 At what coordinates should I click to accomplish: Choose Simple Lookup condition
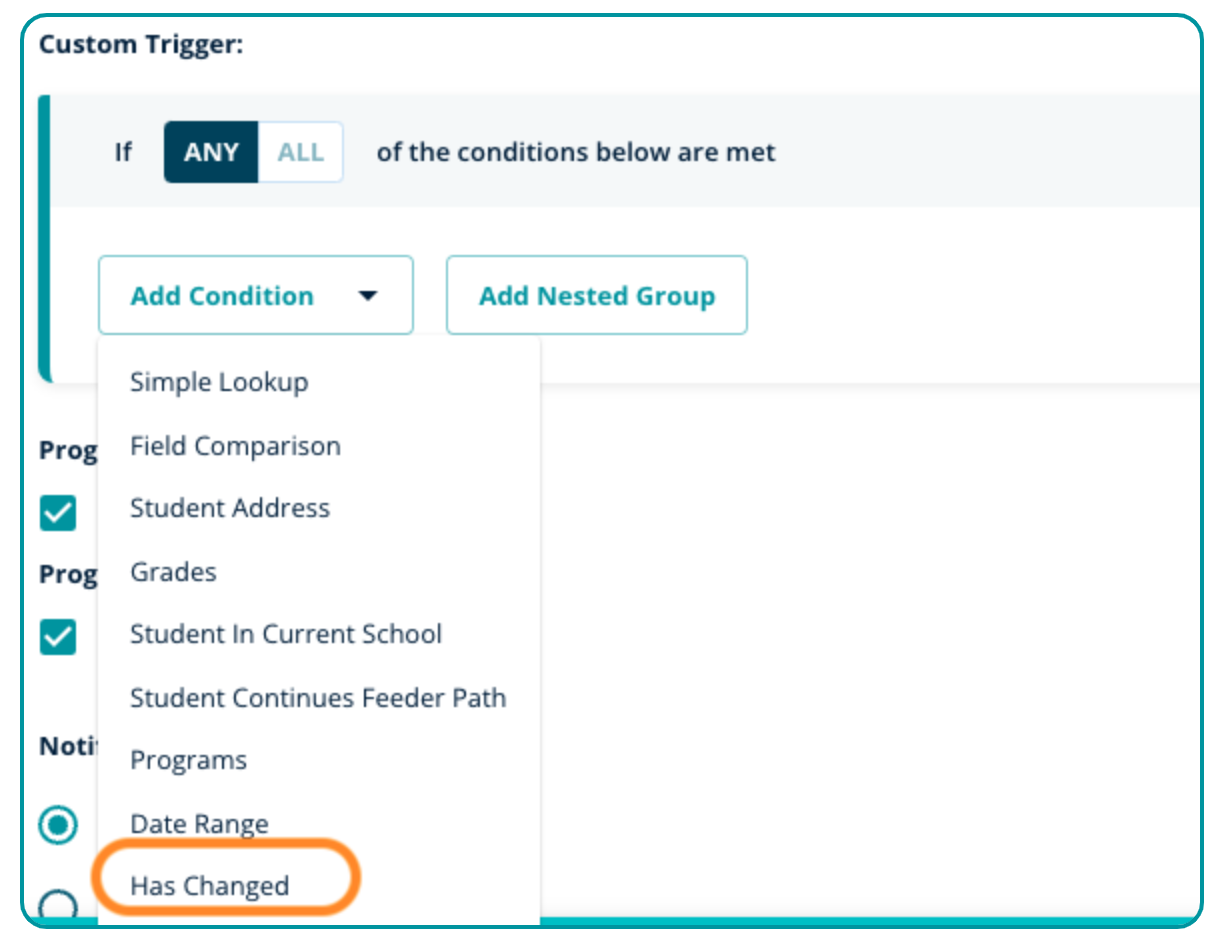tap(219, 382)
